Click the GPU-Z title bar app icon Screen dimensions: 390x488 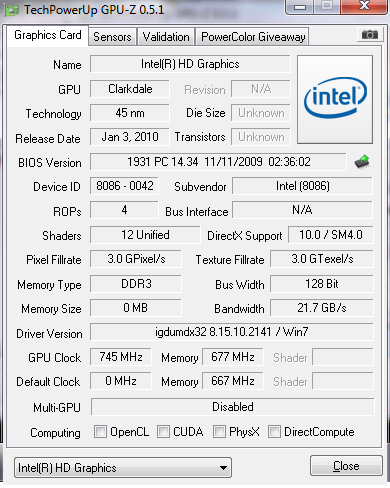(12, 10)
